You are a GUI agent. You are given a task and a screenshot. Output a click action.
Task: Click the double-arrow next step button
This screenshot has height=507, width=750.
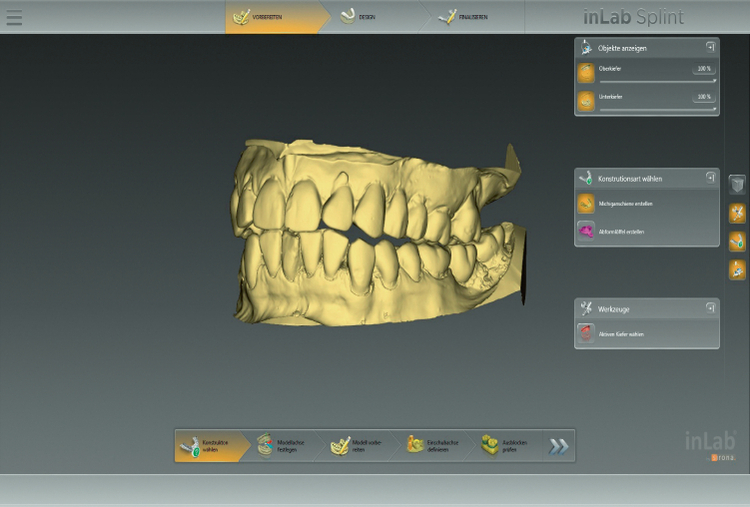click(558, 446)
